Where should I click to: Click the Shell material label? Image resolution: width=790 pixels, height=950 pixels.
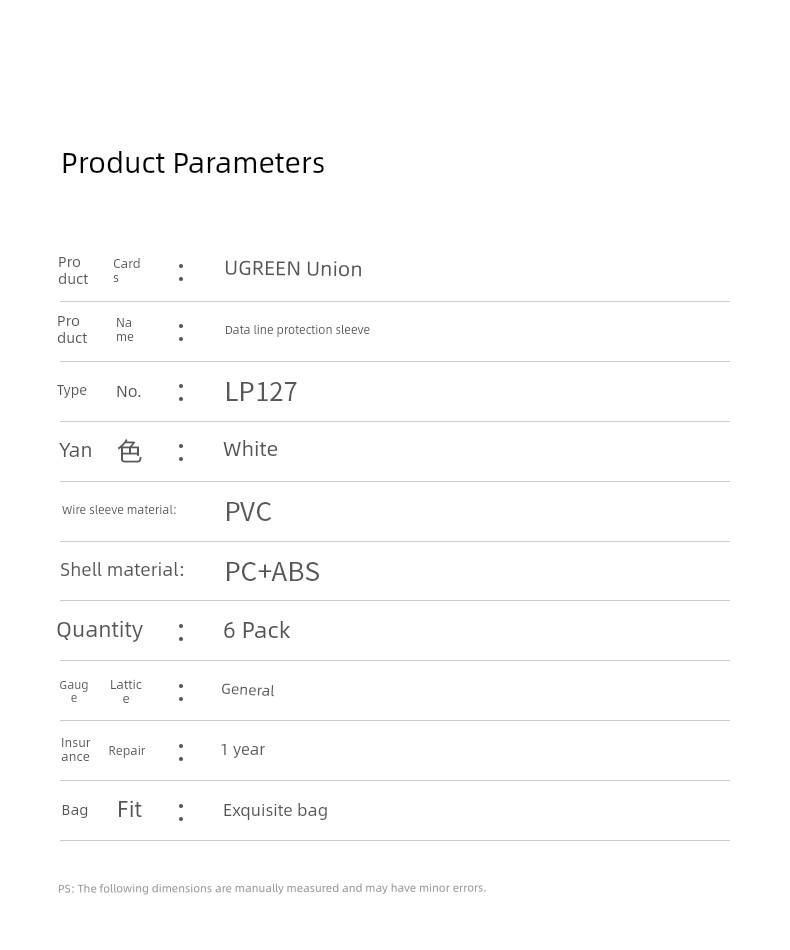point(122,570)
